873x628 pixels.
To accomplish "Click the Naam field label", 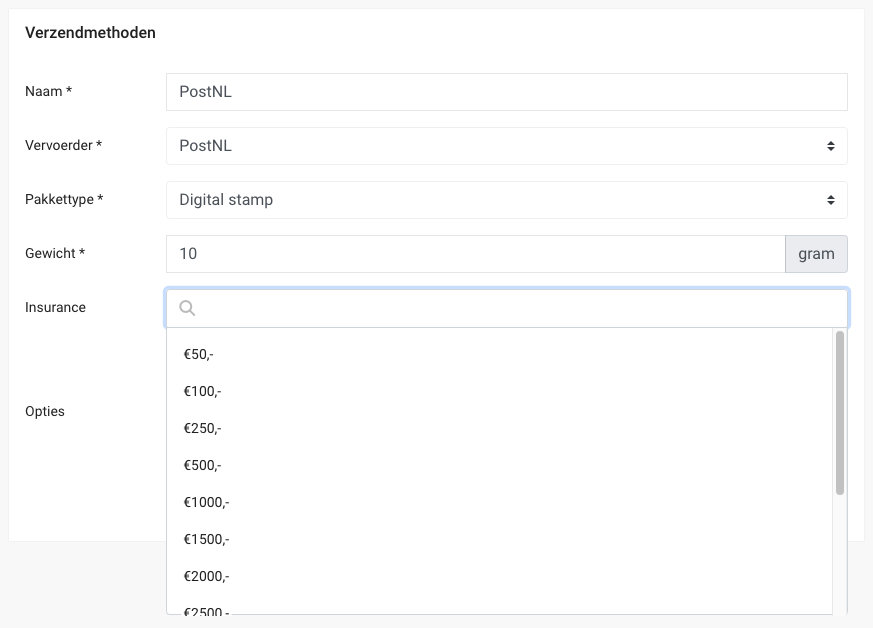I will pos(48,92).
